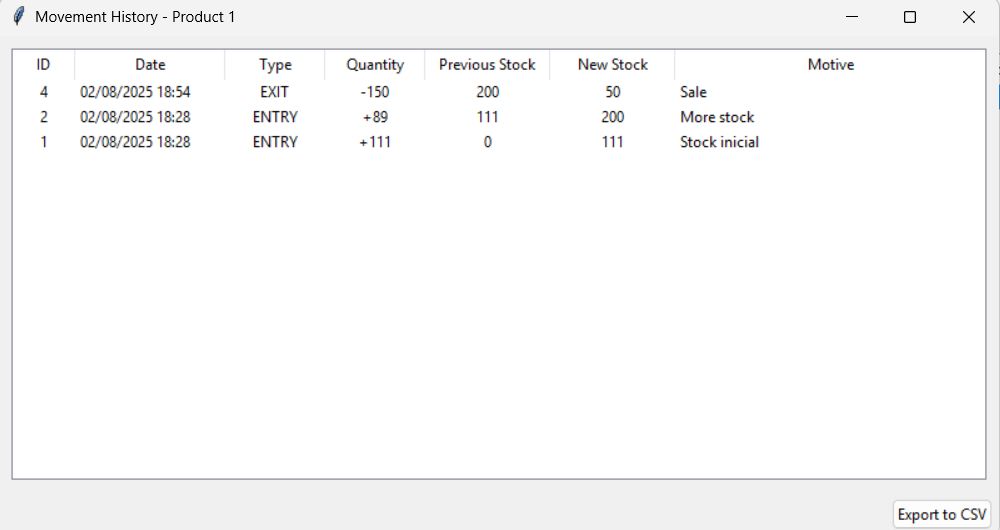Minimize the Movement History window

click(x=852, y=17)
